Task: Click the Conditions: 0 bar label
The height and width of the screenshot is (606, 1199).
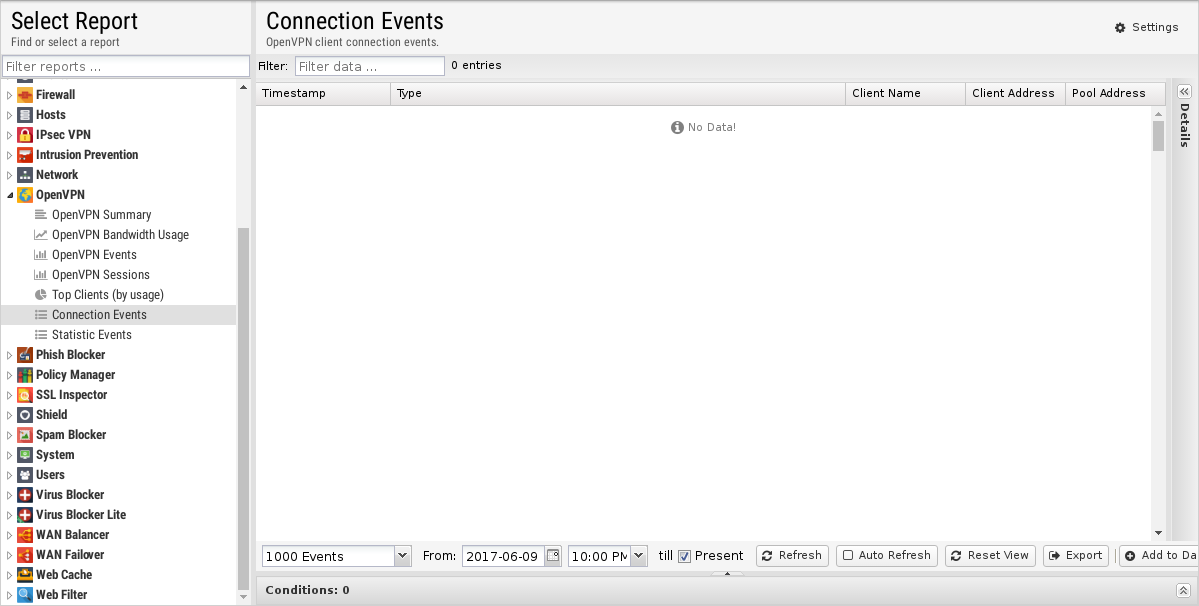Action: tap(307, 590)
